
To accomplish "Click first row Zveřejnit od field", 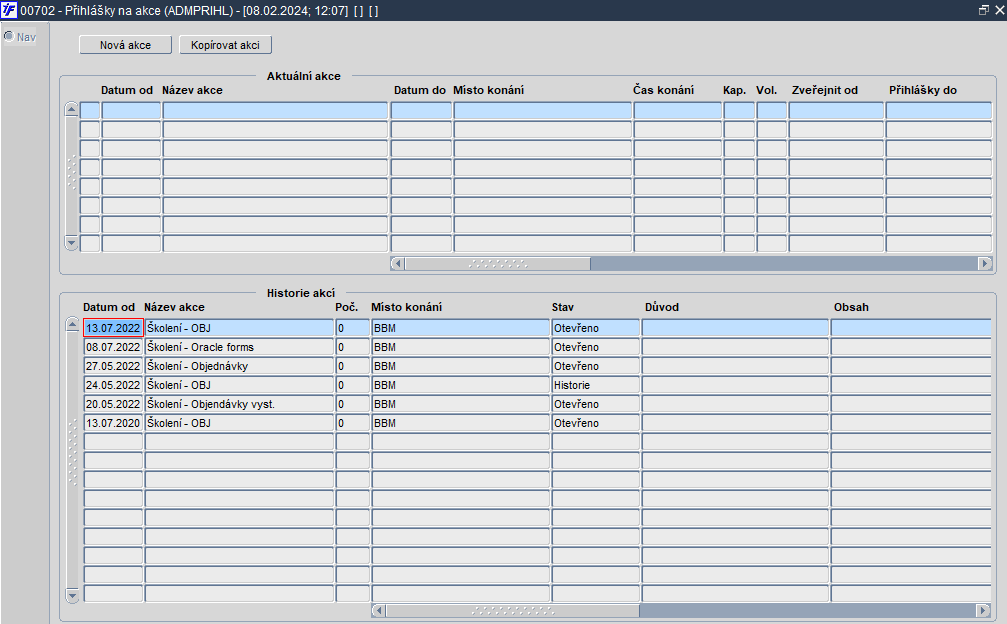I will point(836,110).
